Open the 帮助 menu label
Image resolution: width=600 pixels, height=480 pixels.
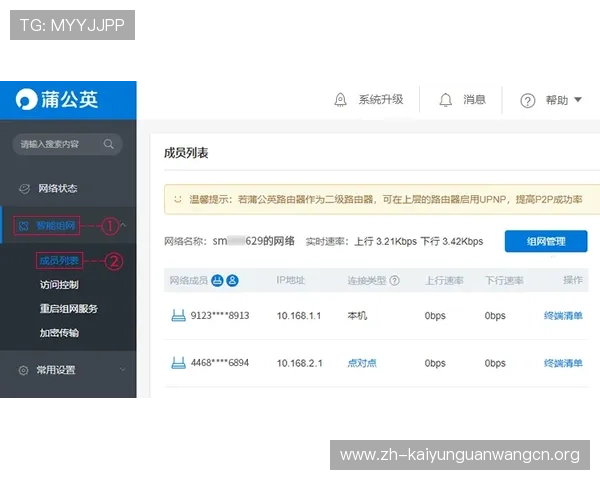557,100
